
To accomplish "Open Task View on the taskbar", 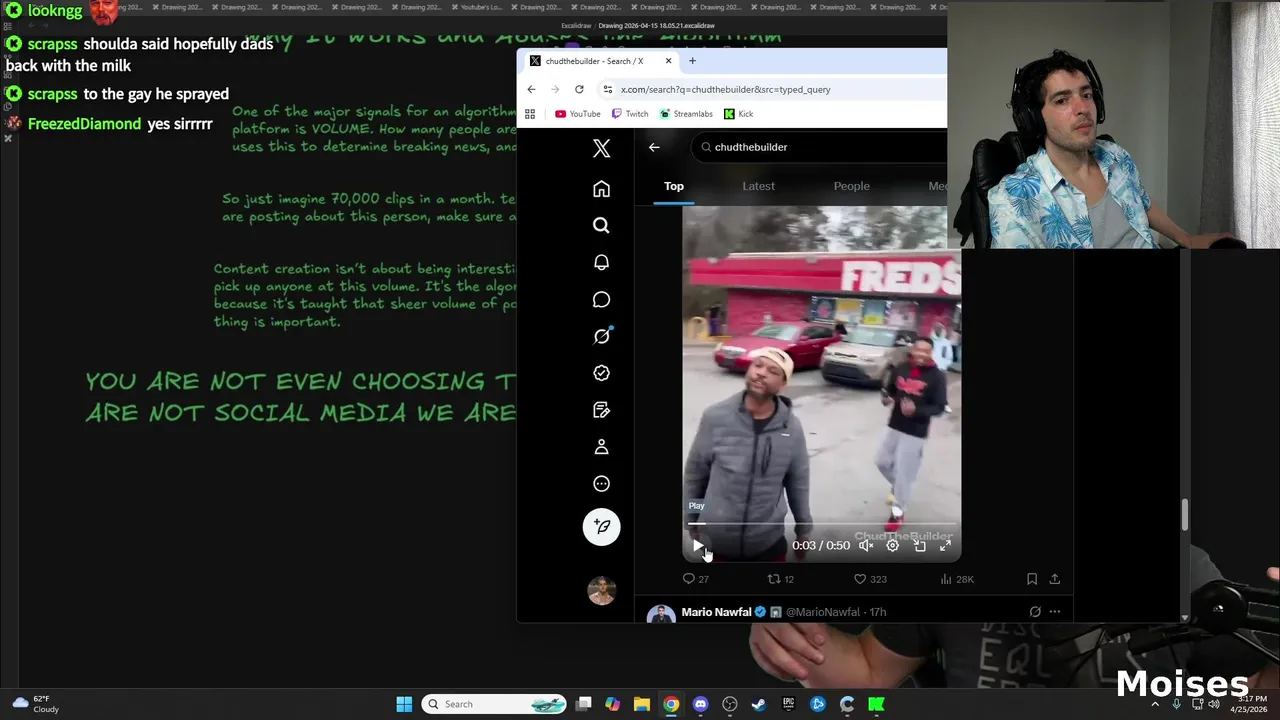I will (x=584, y=704).
